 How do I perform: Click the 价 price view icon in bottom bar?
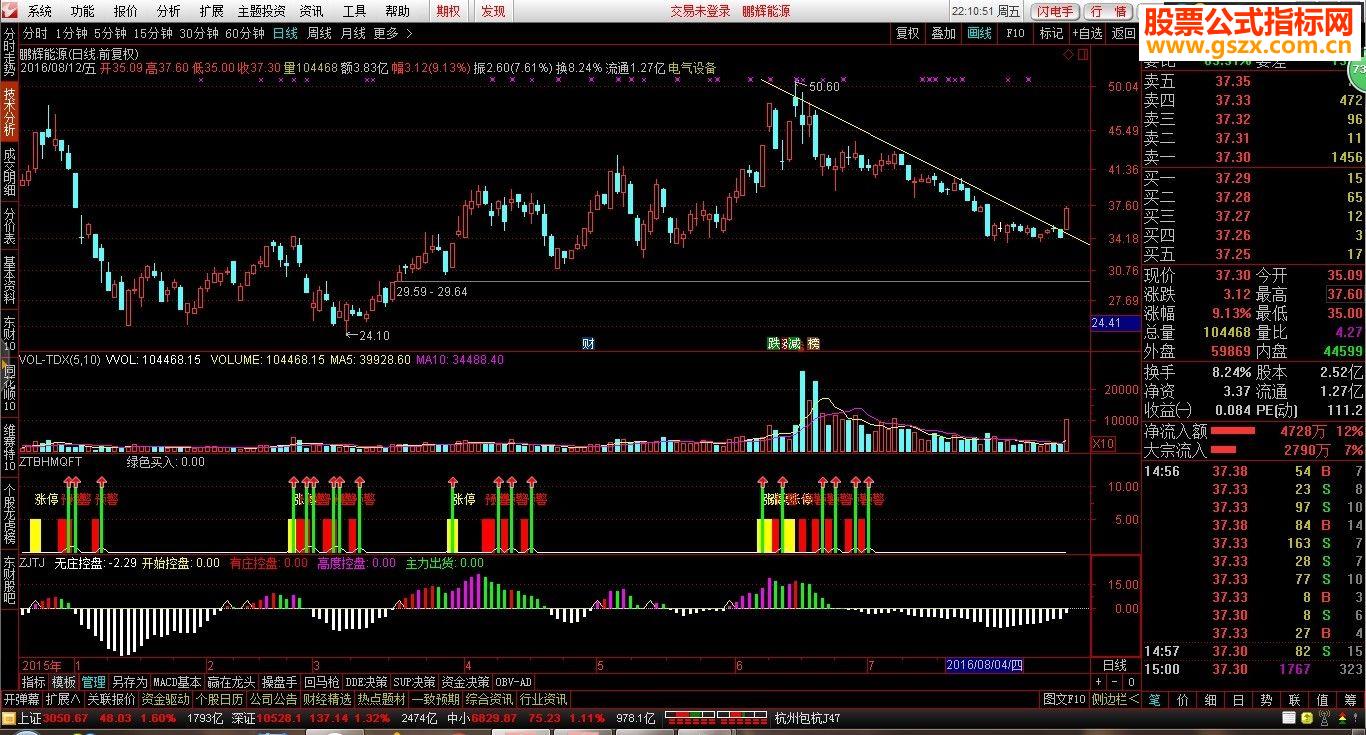(x=1182, y=700)
